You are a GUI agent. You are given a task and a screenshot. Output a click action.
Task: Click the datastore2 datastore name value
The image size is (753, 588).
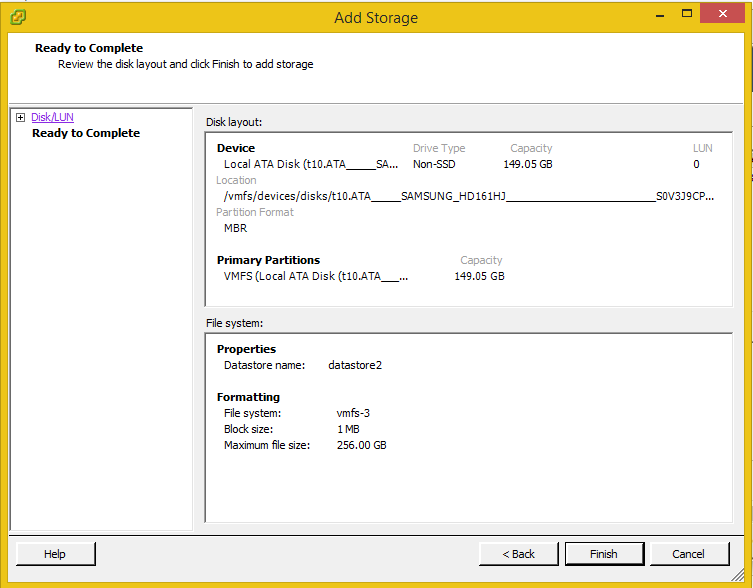355,365
